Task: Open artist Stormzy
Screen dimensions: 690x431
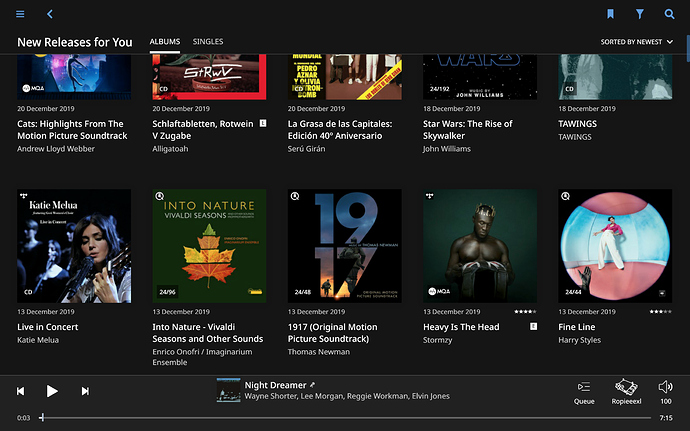Action: (437, 340)
